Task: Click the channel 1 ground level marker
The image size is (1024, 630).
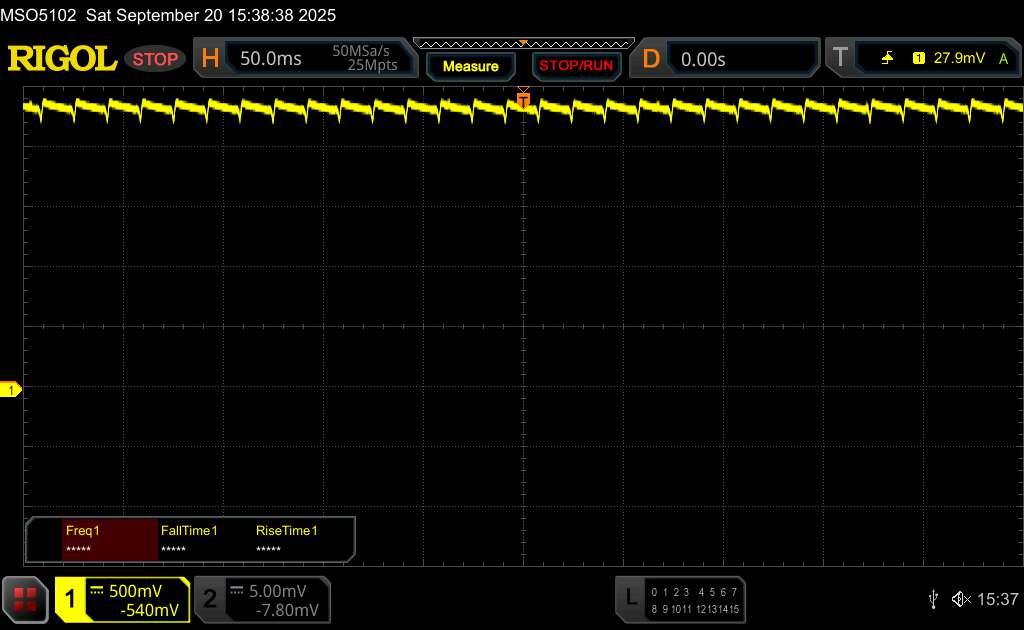Action: pos(13,390)
